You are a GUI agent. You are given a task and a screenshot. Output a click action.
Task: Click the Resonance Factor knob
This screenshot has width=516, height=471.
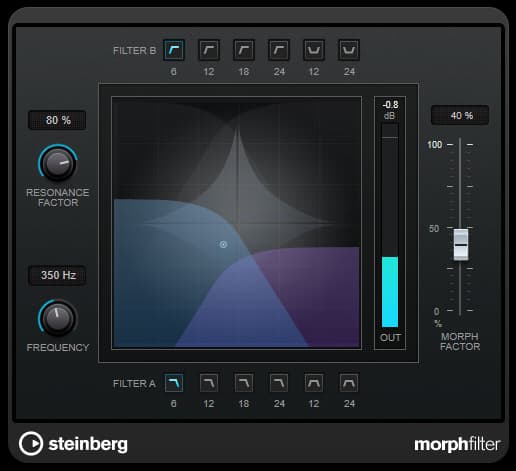(x=58, y=163)
